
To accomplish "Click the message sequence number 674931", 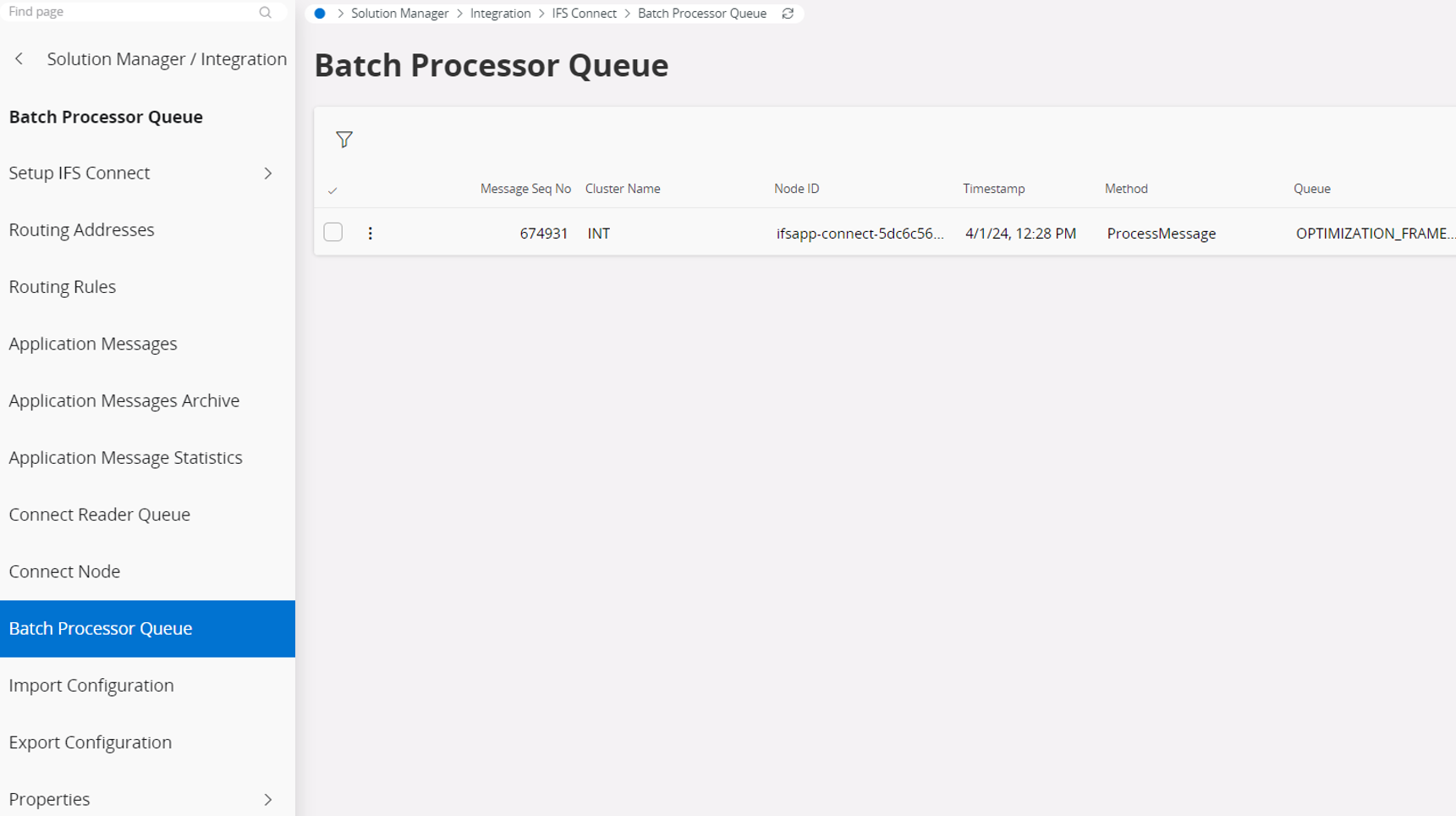I will [544, 234].
